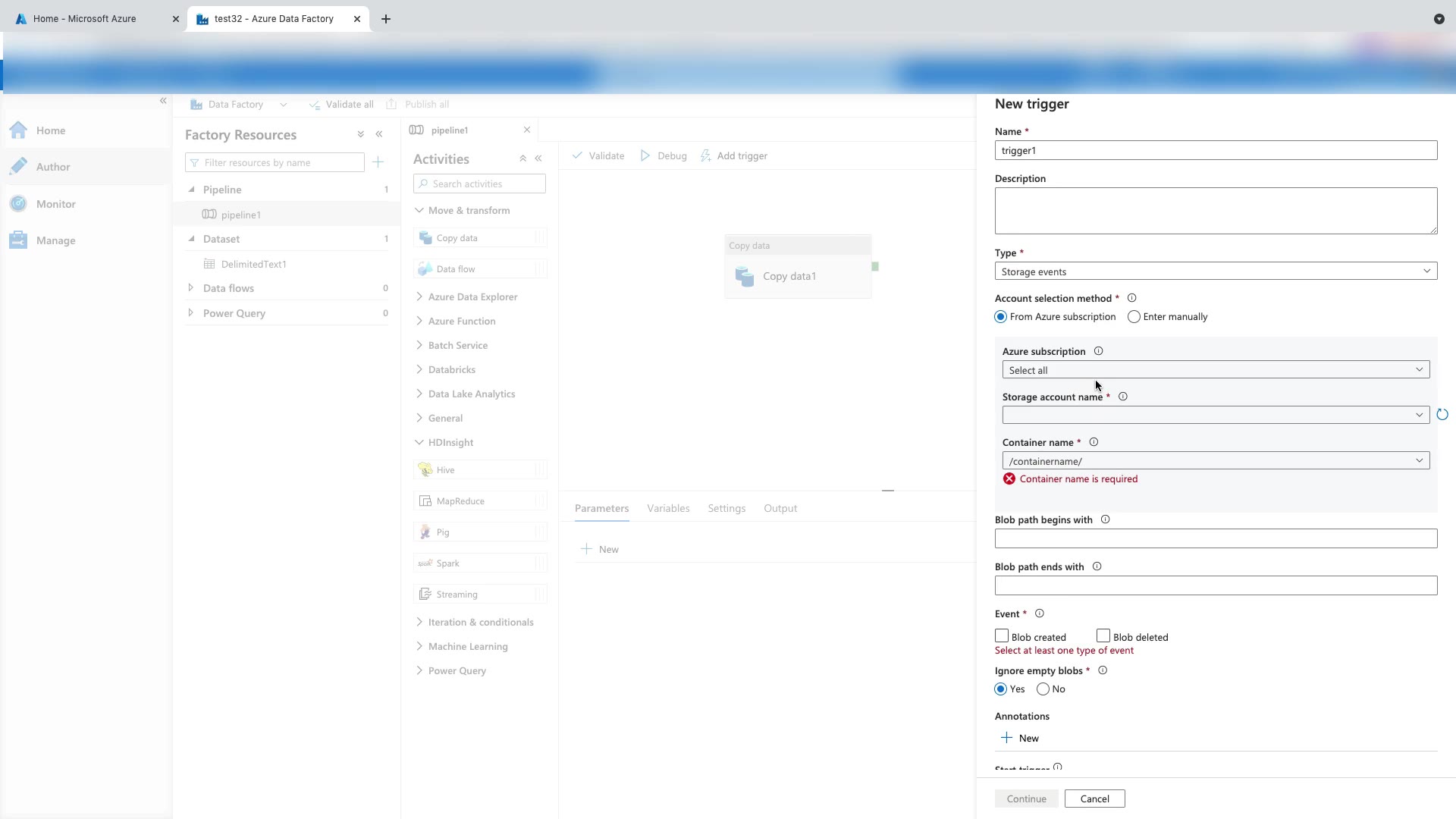Click the Blob path begins with field
The height and width of the screenshot is (819, 1456).
[1216, 538]
